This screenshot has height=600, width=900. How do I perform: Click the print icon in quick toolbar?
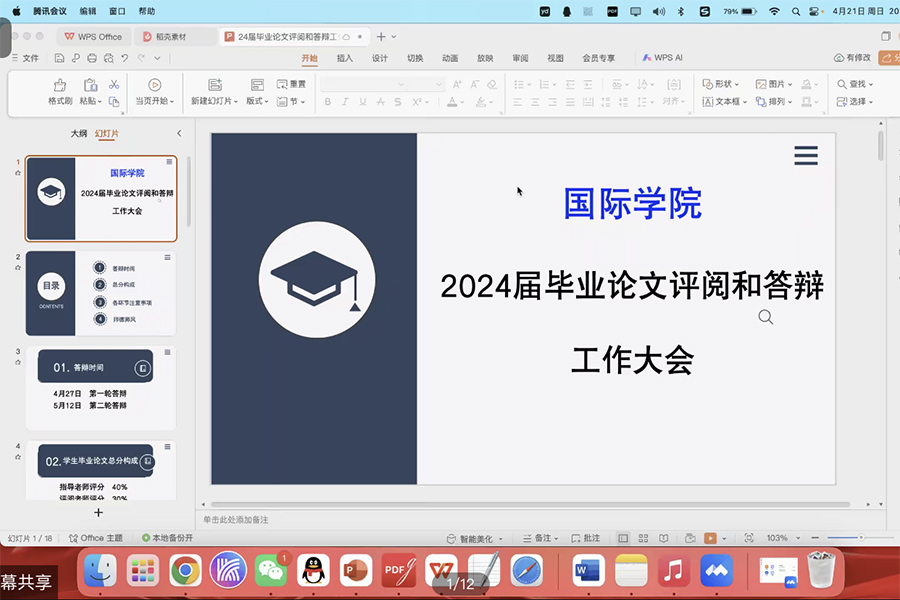coord(91,59)
